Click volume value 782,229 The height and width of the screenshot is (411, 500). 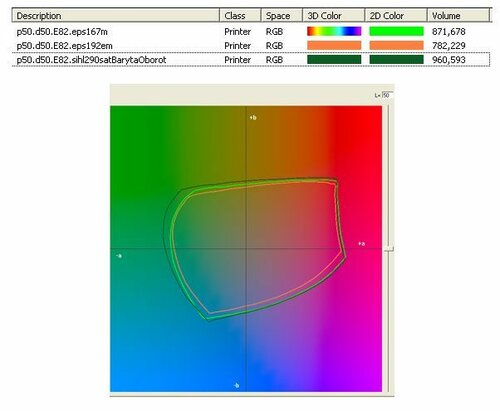[449, 46]
